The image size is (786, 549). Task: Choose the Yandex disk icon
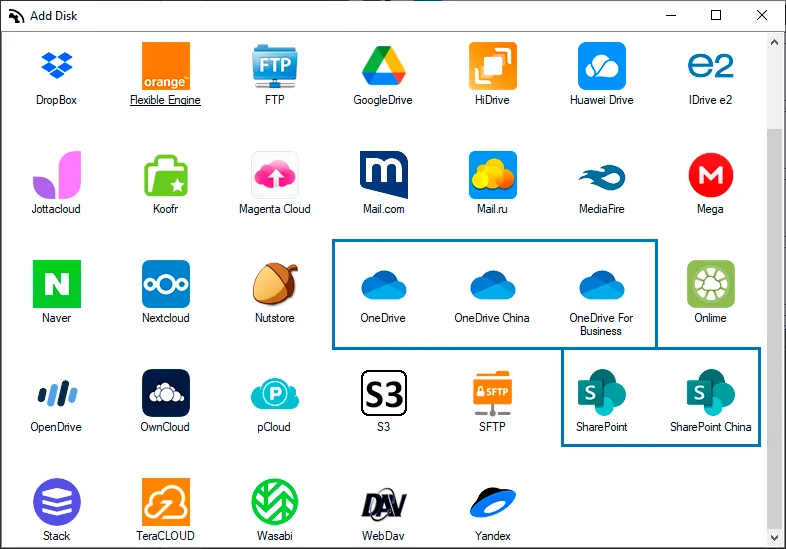pyautogui.click(x=492, y=502)
